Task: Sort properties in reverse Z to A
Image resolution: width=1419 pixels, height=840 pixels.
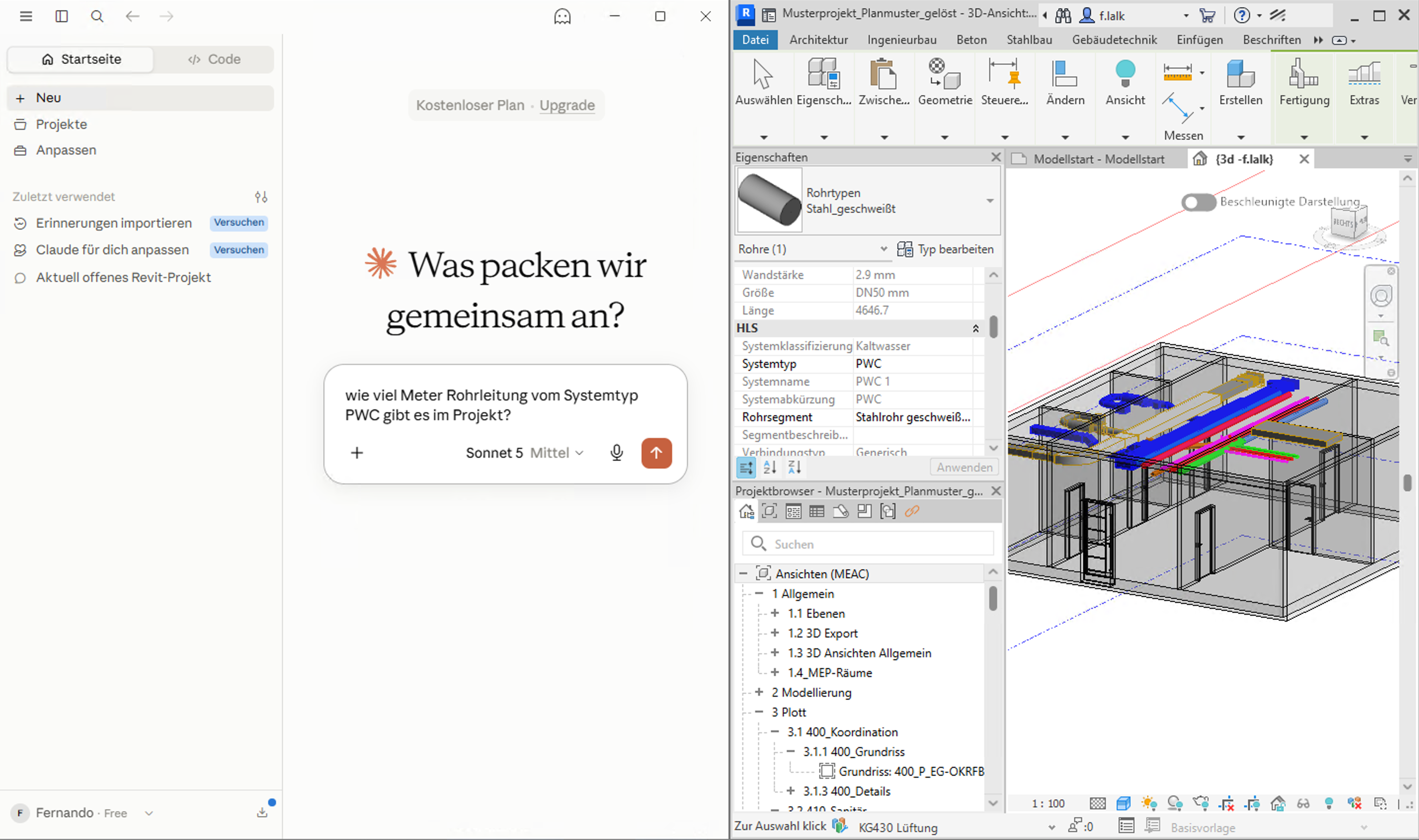Action: pyautogui.click(x=795, y=467)
